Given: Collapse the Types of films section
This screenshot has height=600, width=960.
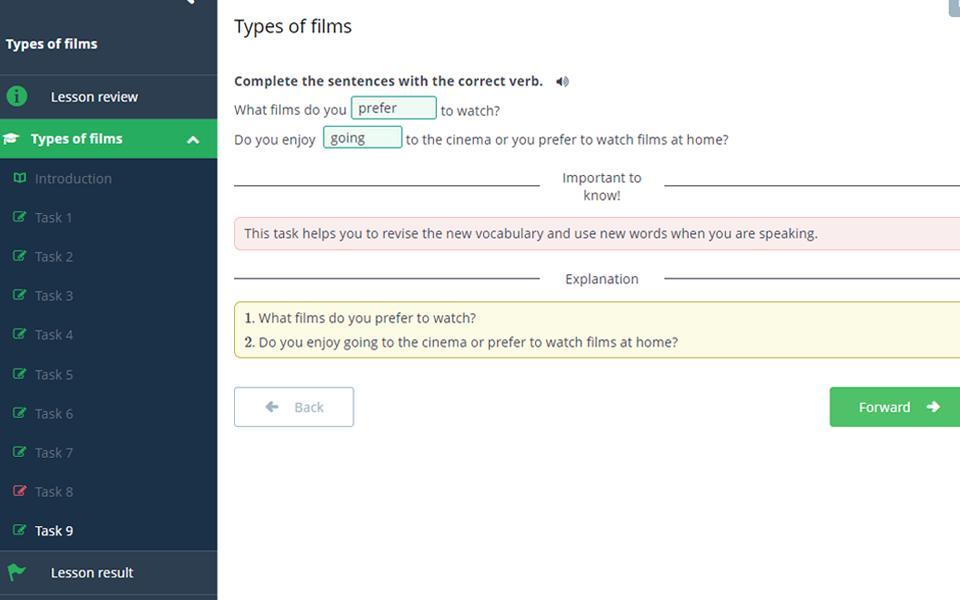Looking at the screenshot, I should click(193, 139).
